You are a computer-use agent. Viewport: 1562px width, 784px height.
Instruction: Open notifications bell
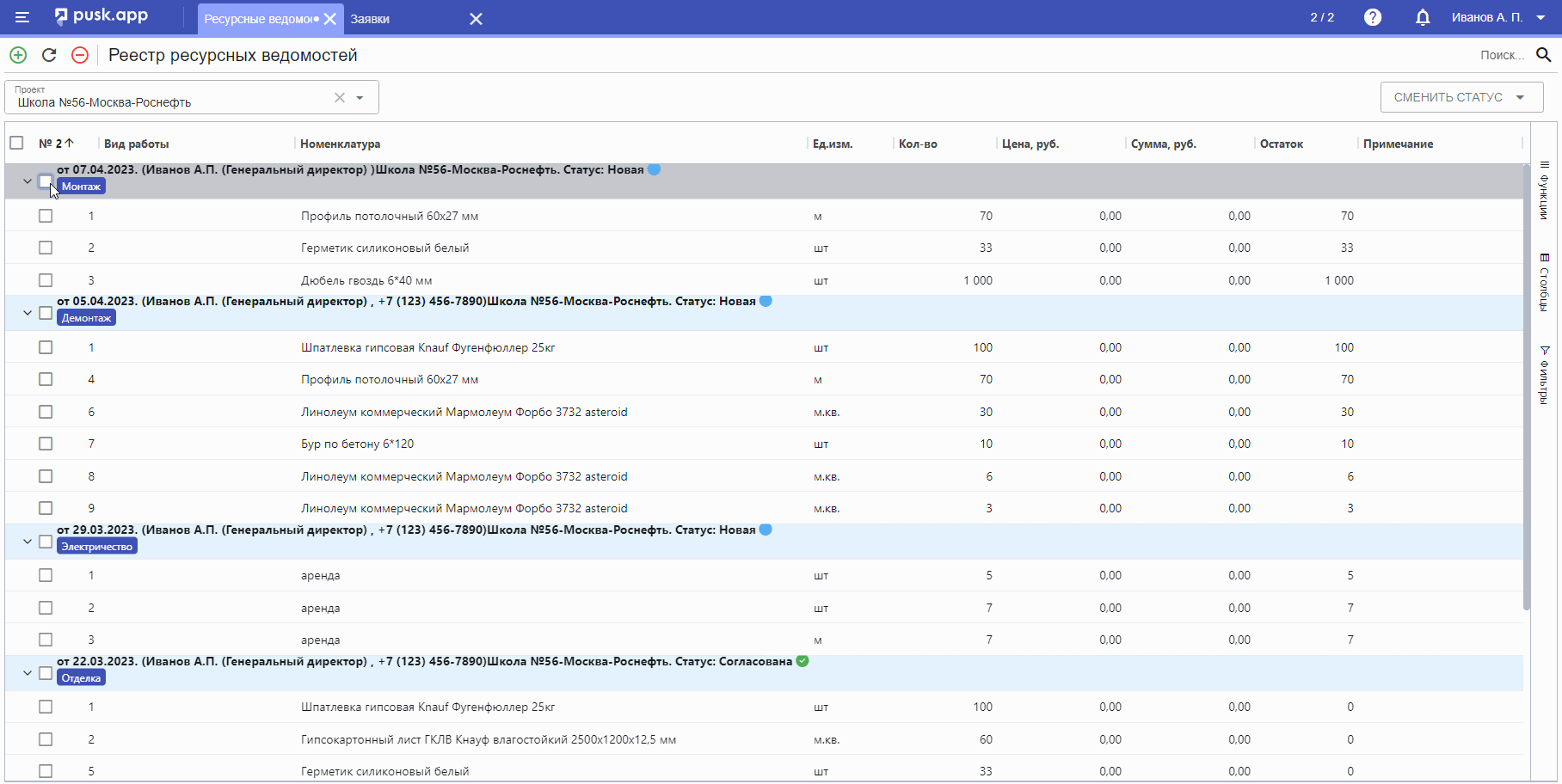pos(1423,17)
